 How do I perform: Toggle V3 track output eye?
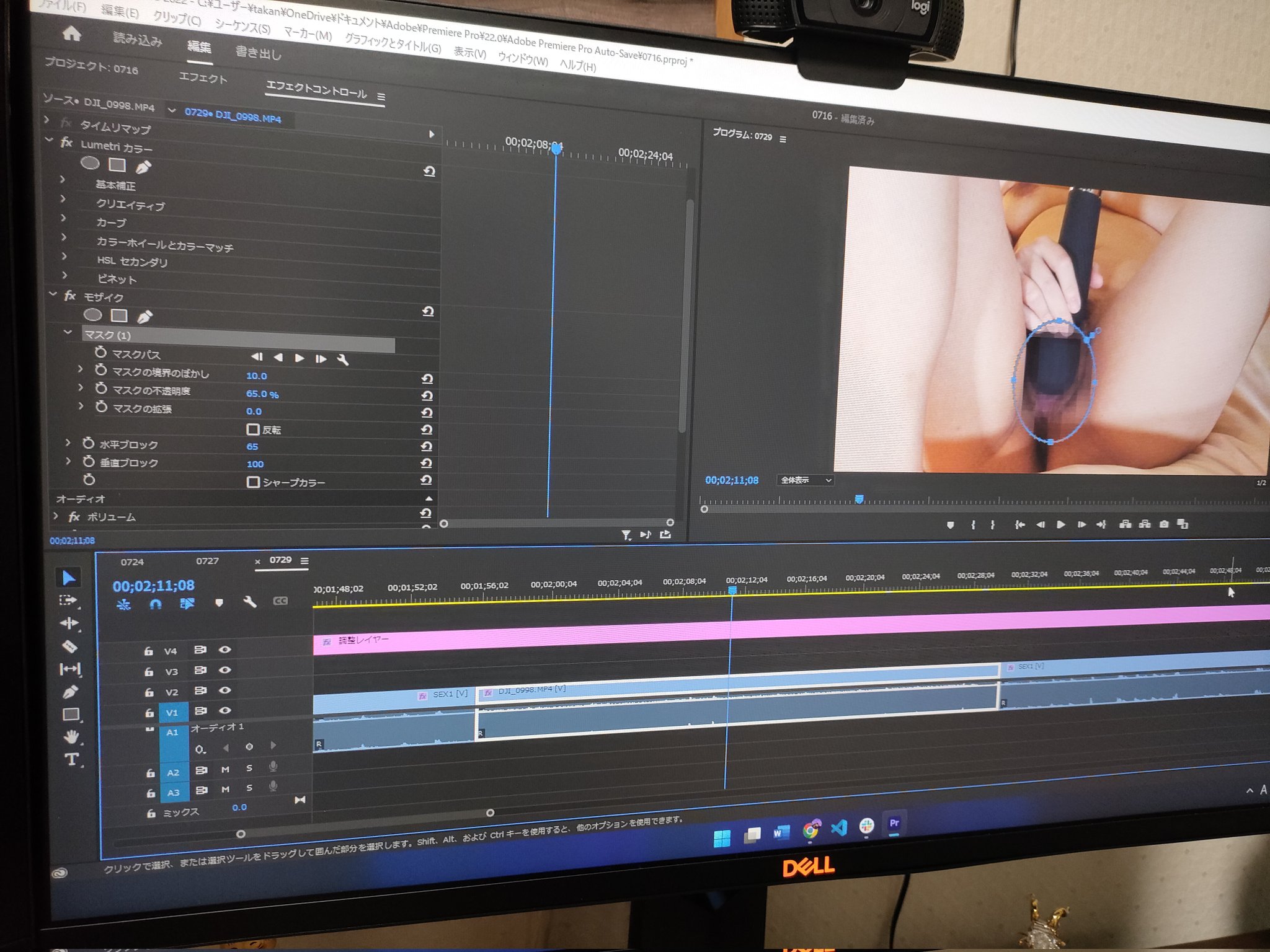pos(225,670)
